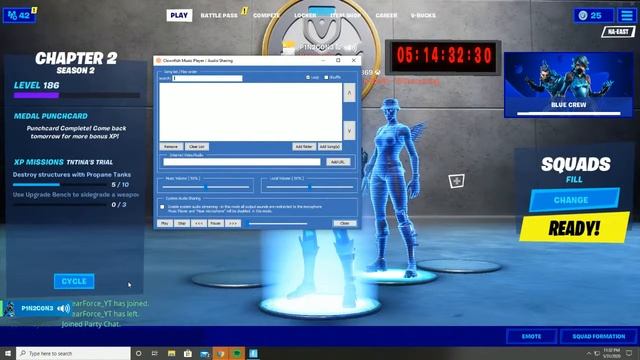Click the Clownfish title bar app icon
Viewport: 640px width, 360px height.
click(x=158, y=60)
